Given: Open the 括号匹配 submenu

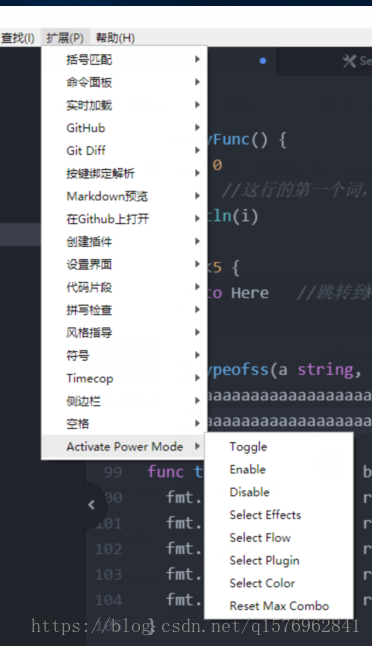Looking at the screenshot, I should pyautogui.click(x=124, y=60).
